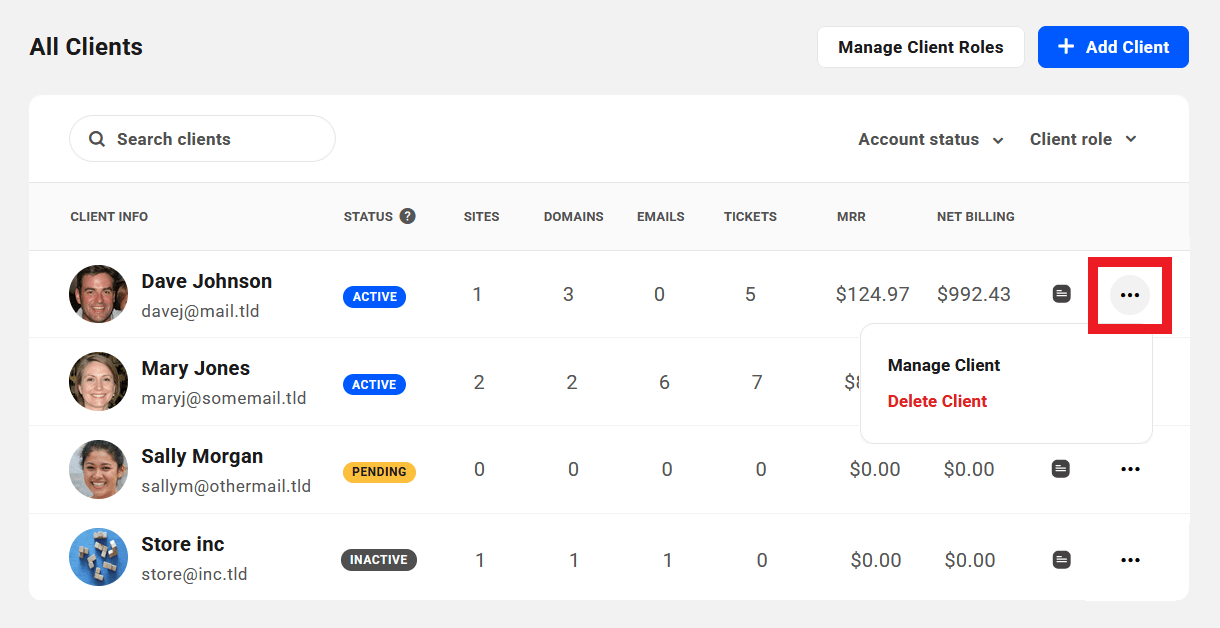The image size is (1220, 628).
Task: Click the search magnifier icon in Search clients
Action: (96, 138)
